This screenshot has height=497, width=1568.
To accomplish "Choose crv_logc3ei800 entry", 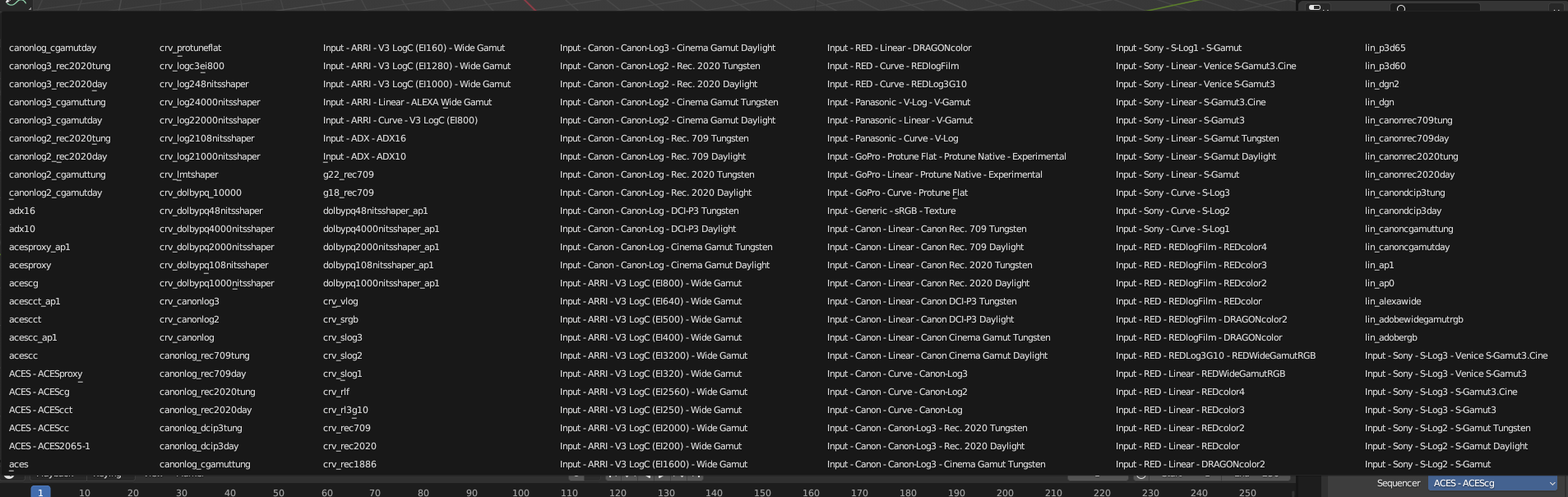I will tap(192, 66).
